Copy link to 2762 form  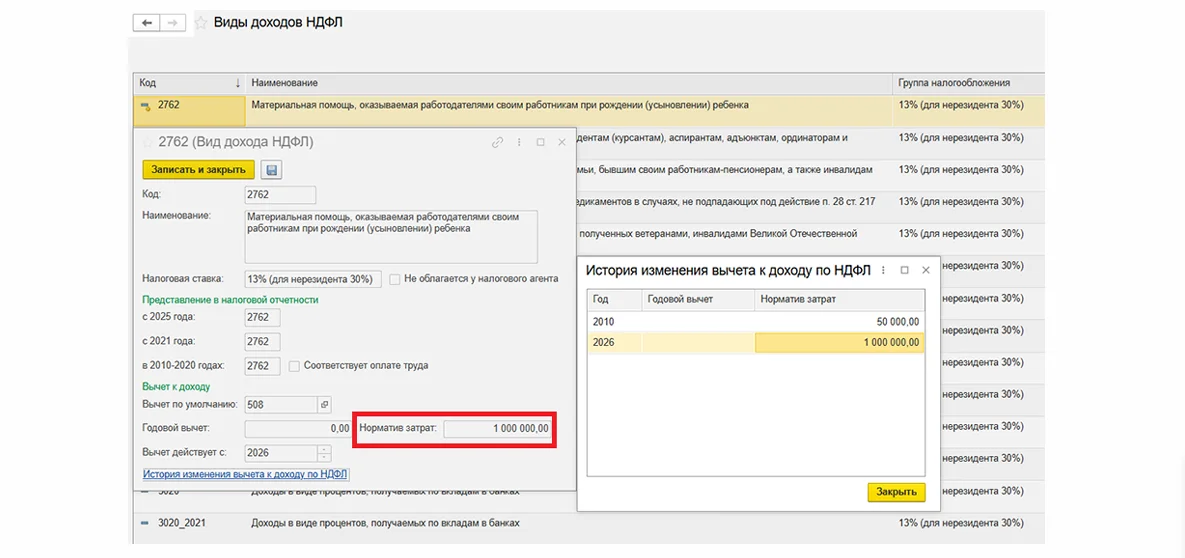497,143
